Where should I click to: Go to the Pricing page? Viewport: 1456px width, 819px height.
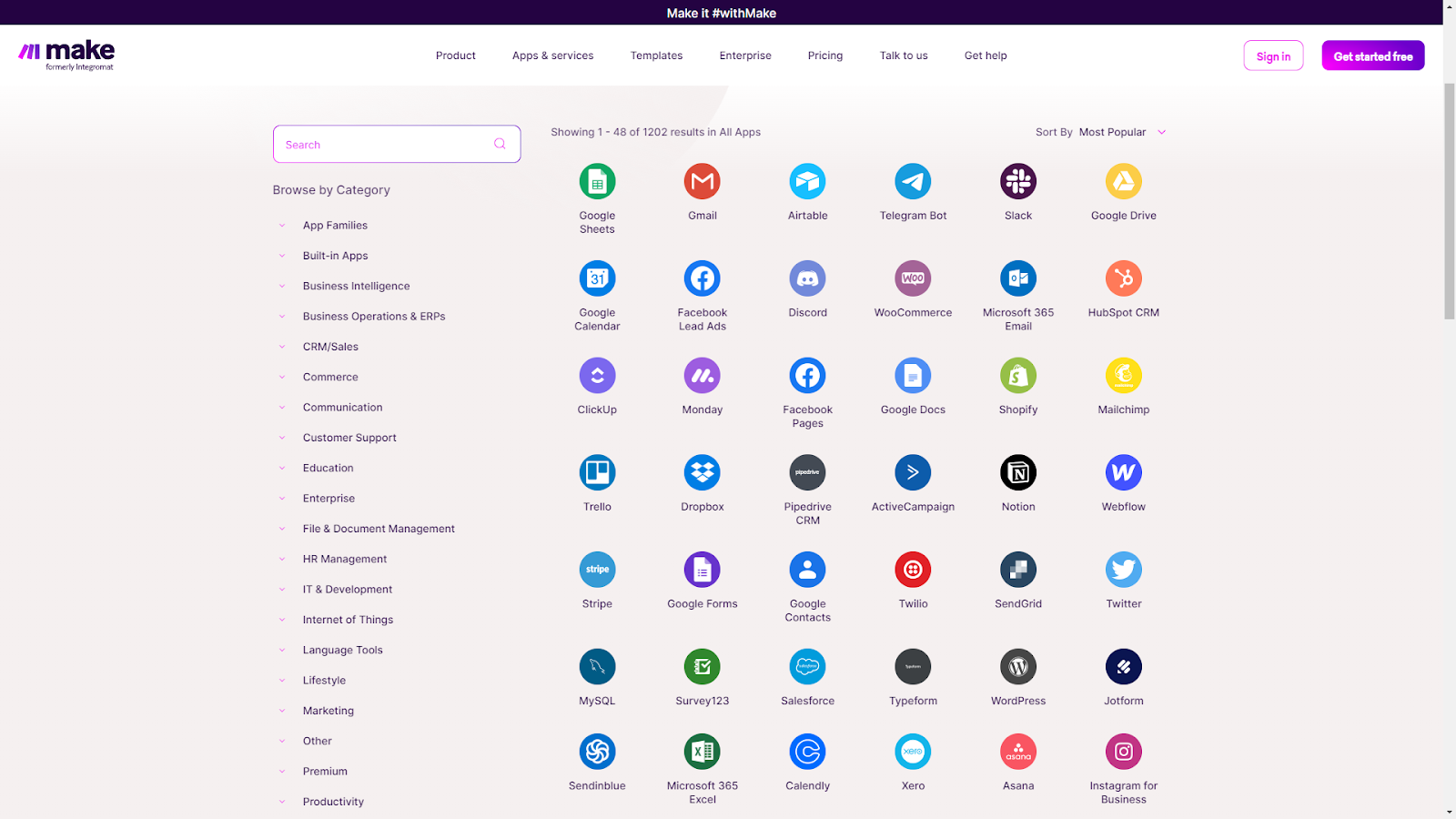[x=825, y=56]
